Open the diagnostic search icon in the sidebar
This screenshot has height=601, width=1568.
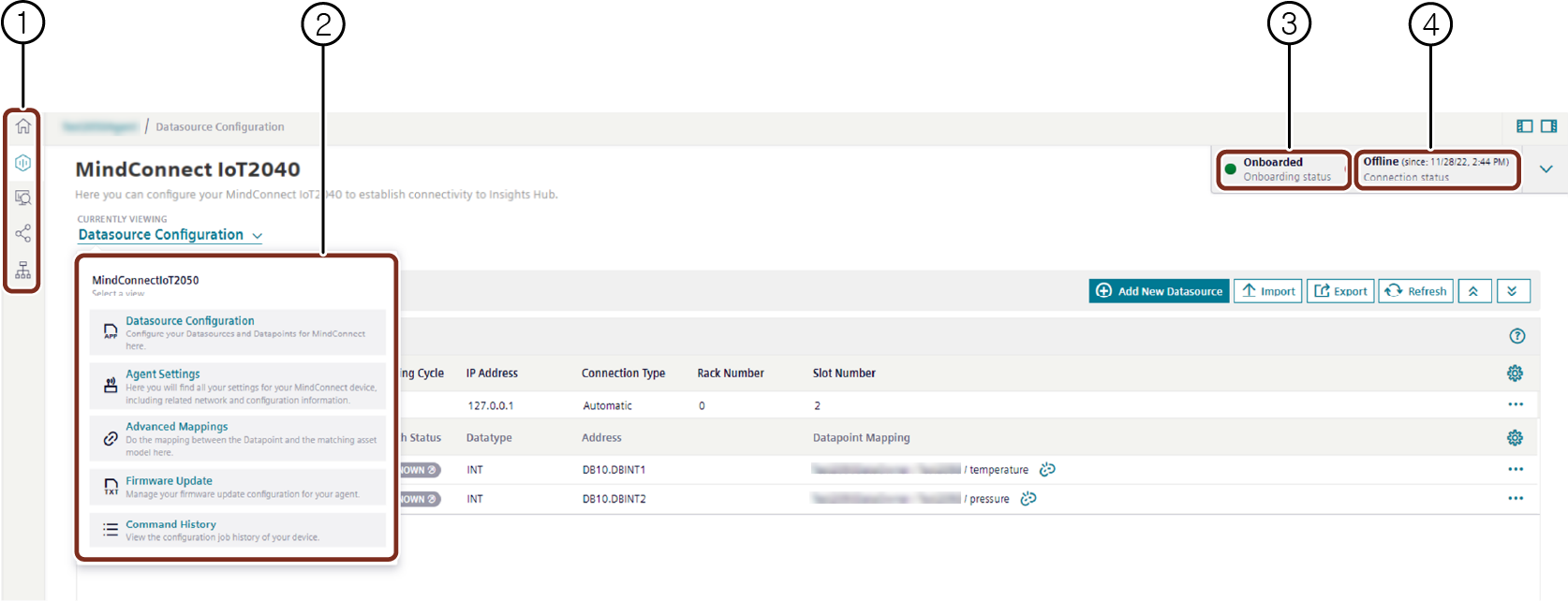(x=23, y=198)
